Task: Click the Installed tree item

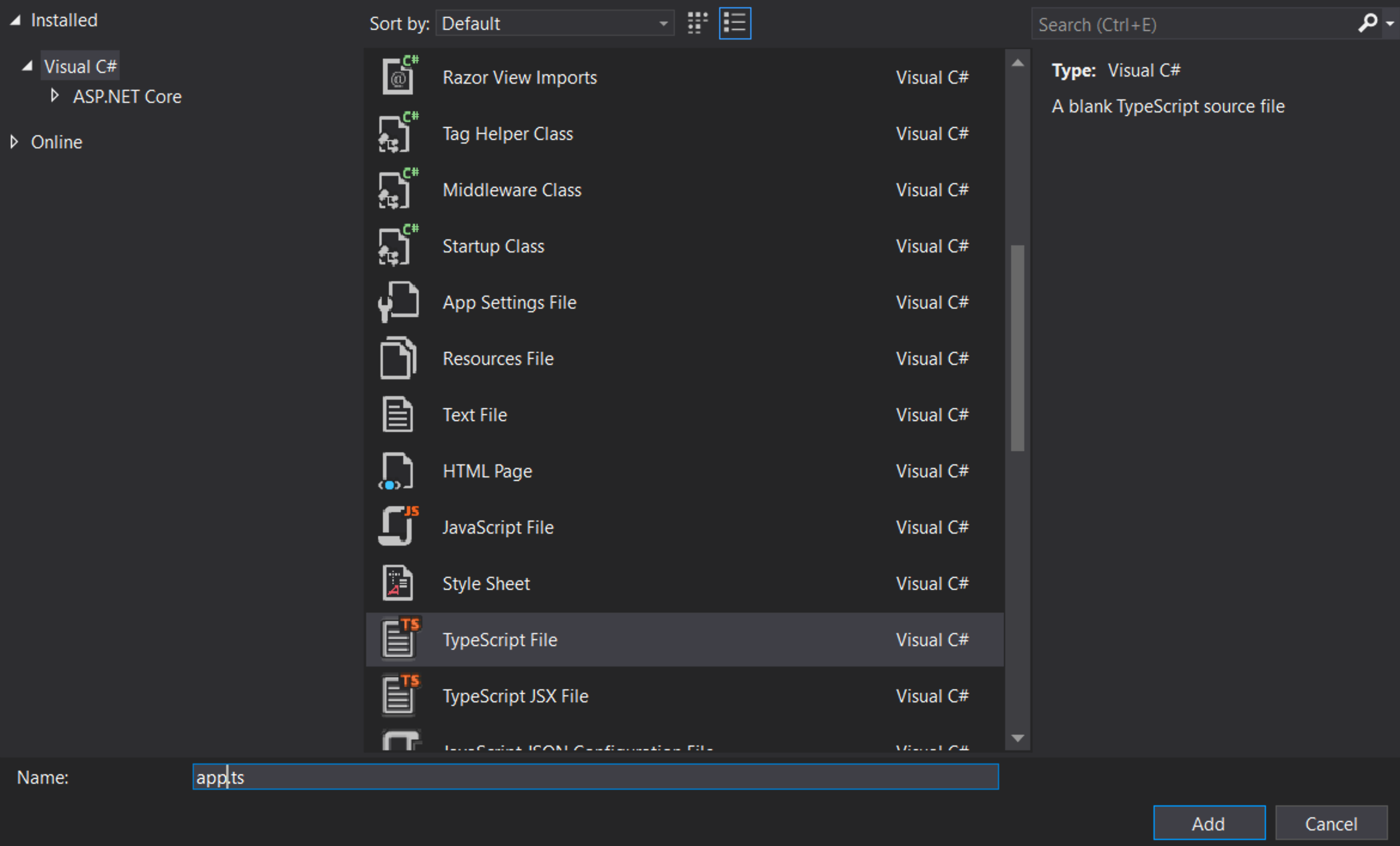Action: point(64,20)
